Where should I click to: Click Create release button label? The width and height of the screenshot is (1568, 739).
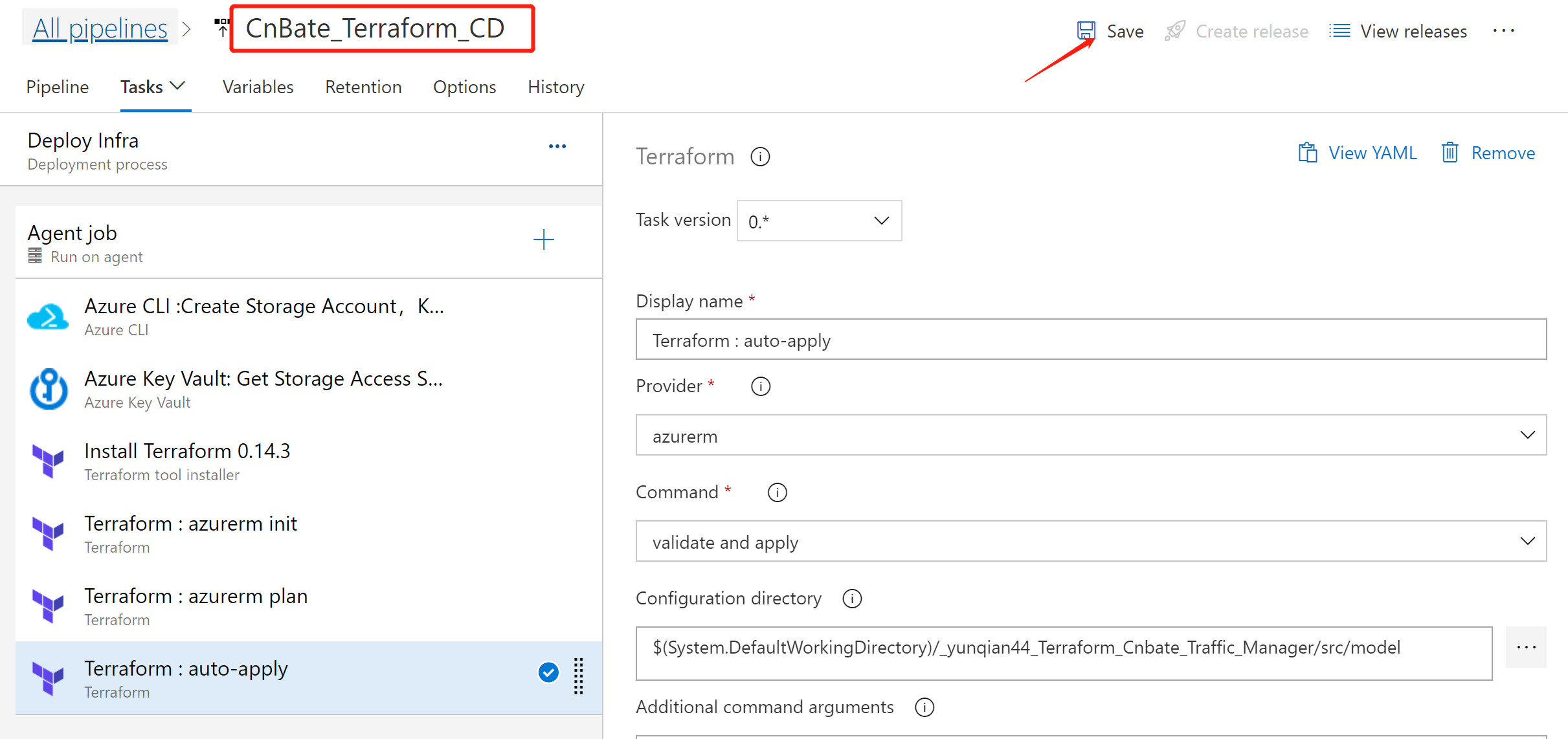(1252, 31)
